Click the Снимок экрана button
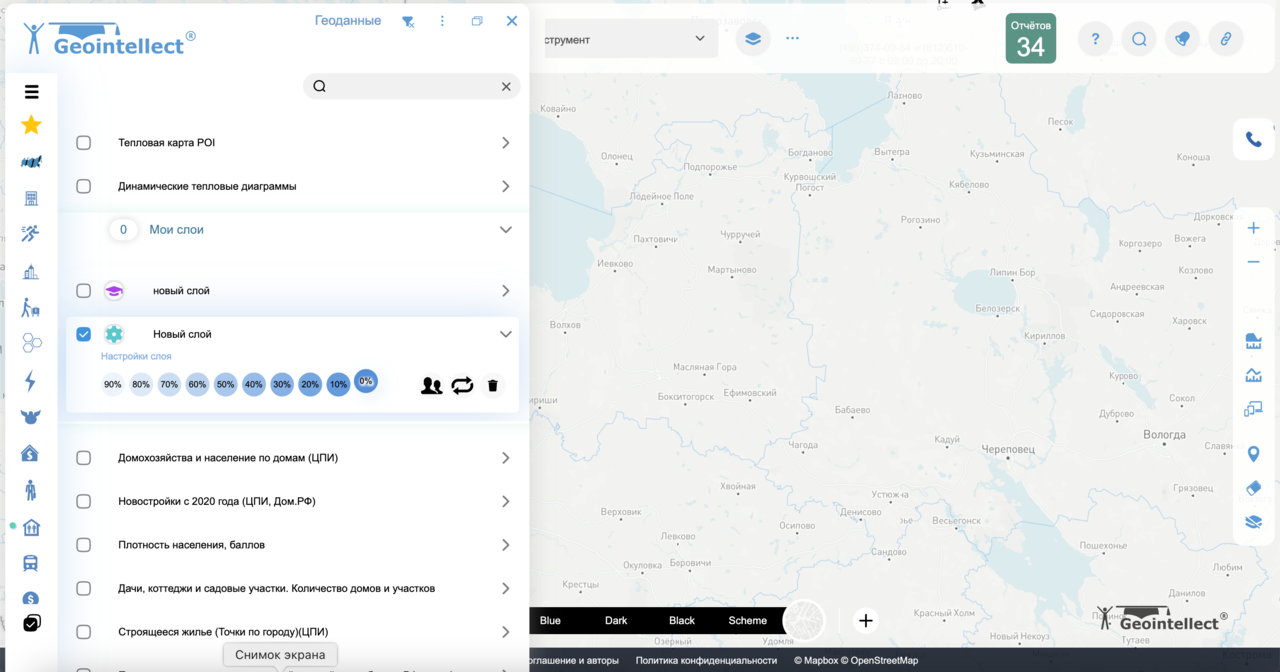1280x672 pixels. 279,654
